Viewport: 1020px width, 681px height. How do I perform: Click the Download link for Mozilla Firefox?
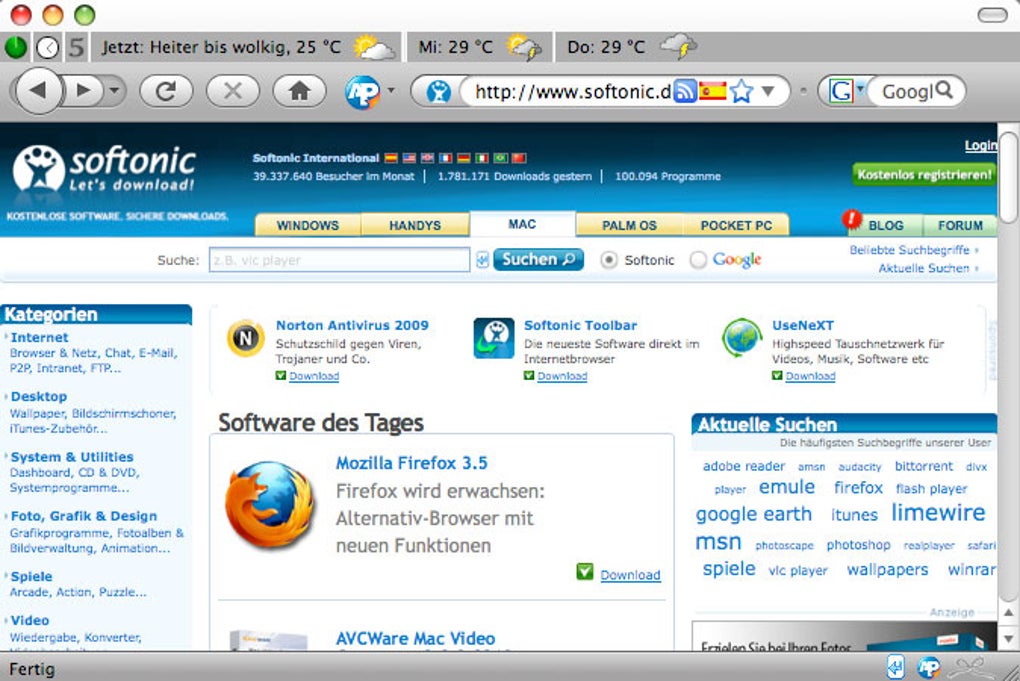point(630,575)
